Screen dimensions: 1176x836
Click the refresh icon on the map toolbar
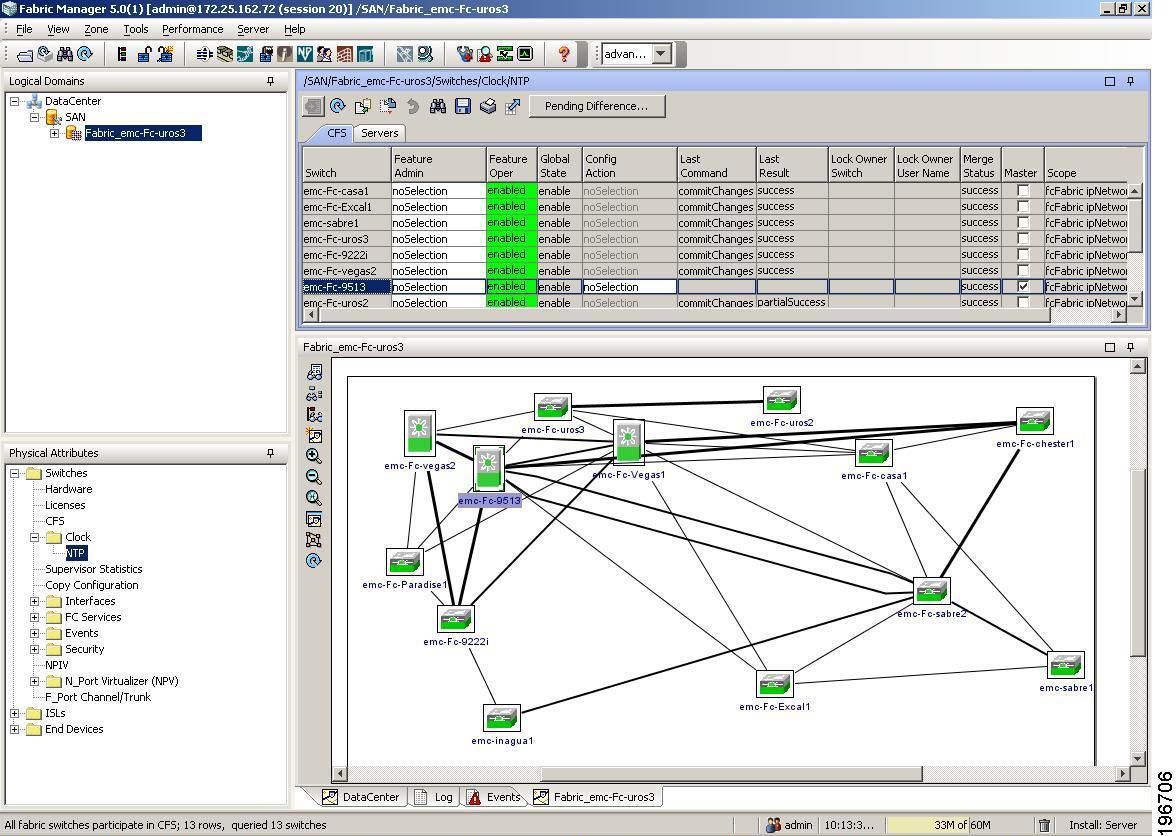(314, 561)
